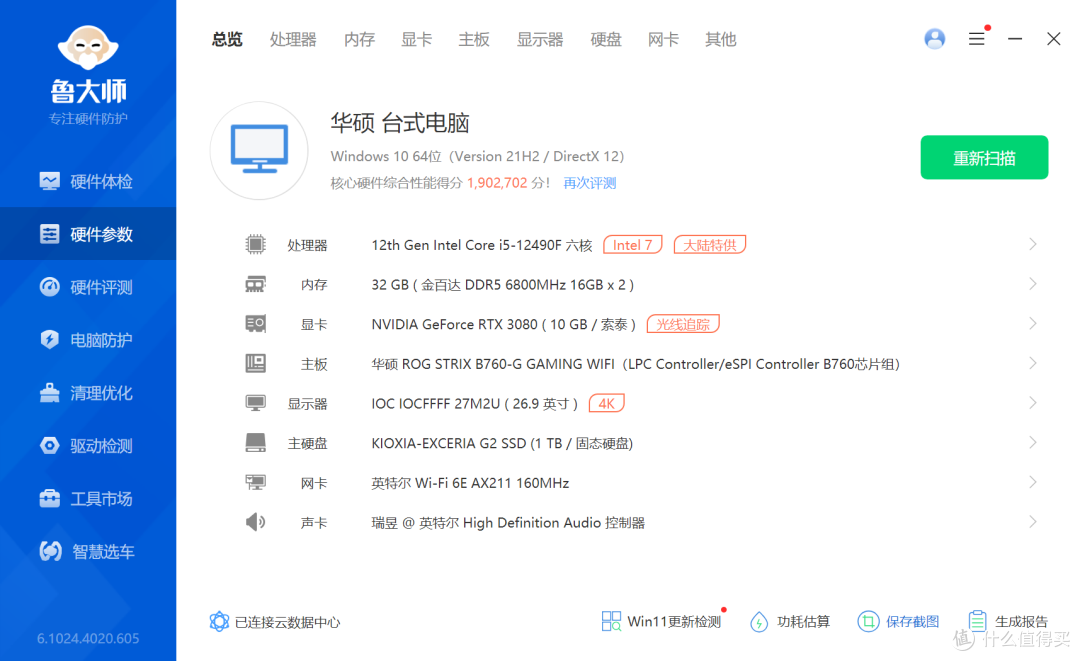This screenshot has height=661, width=1080.
Task: Click 已连接云数据中心 status text
Action: pos(287,622)
